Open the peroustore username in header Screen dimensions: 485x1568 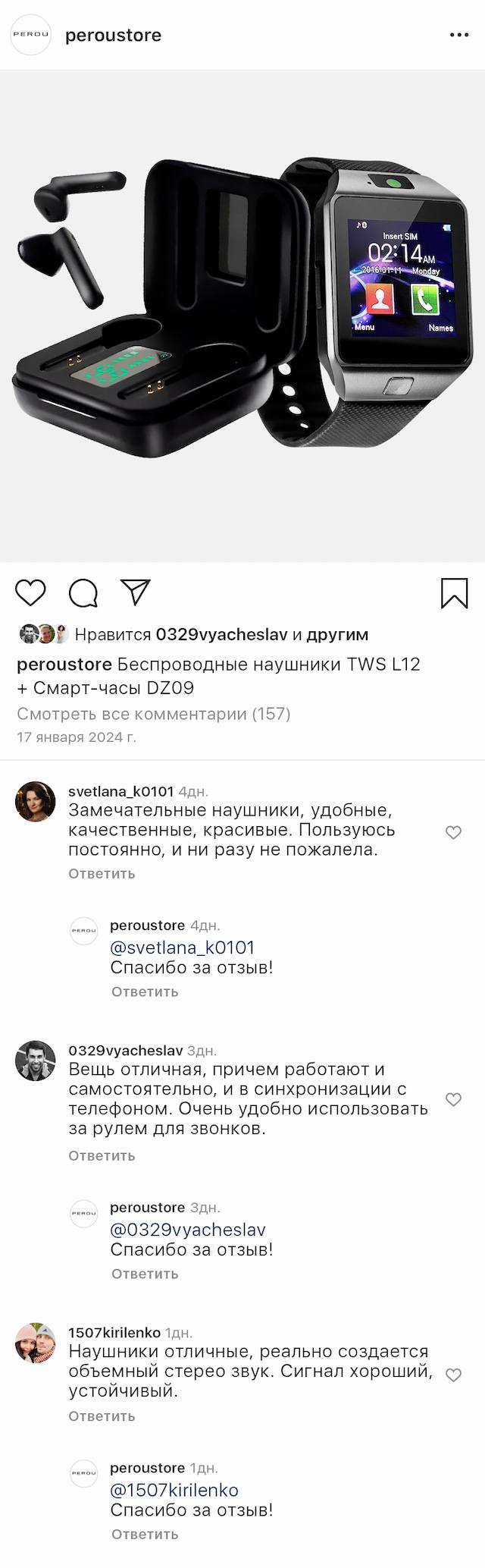coord(114,36)
